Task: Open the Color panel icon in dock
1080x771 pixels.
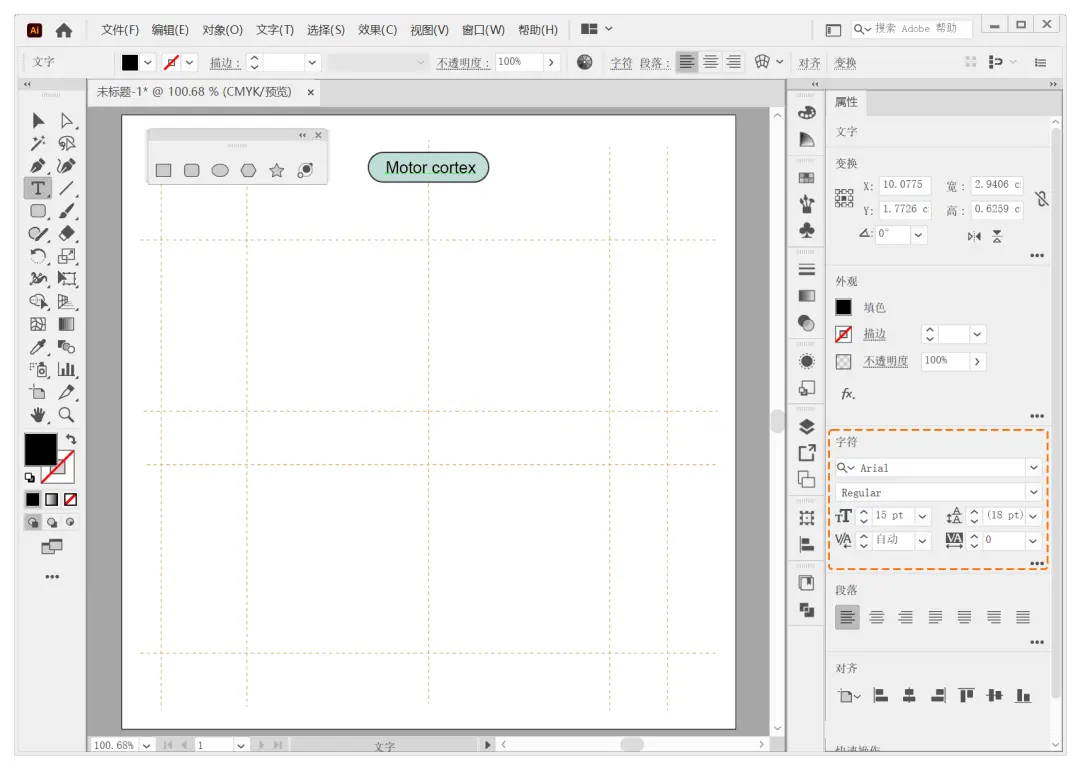Action: [x=807, y=113]
